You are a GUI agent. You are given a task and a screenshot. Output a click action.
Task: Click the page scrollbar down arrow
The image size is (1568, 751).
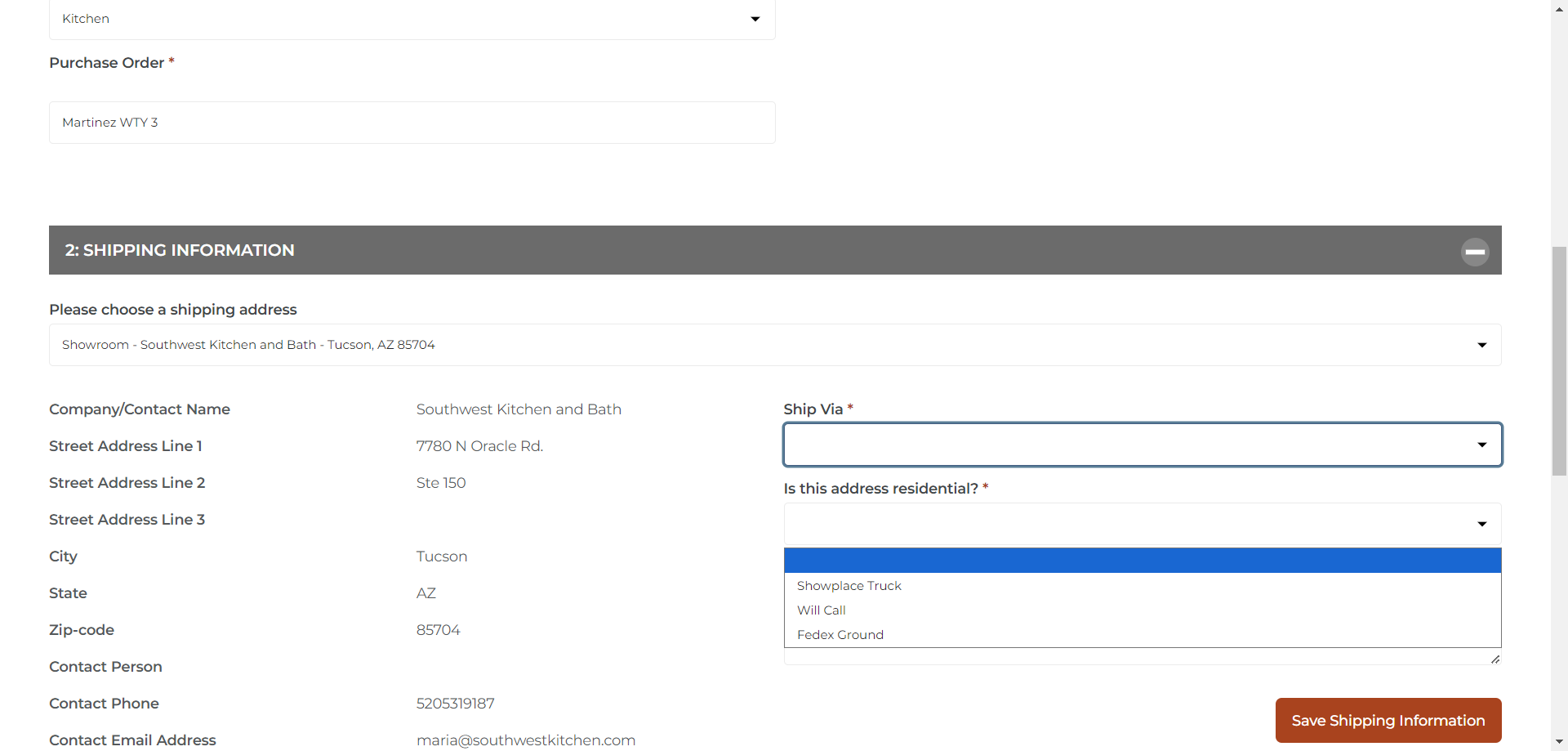(x=1559, y=742)
